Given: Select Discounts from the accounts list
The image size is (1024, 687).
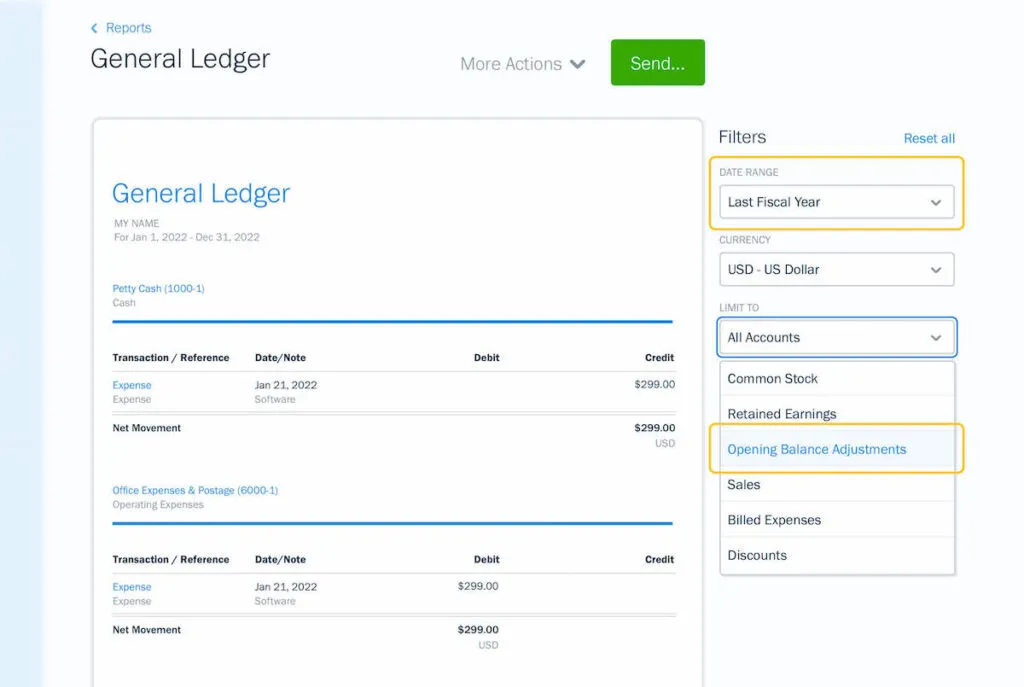Looking at the screenshot, I should pyautogui.click(x=757, y=555).
